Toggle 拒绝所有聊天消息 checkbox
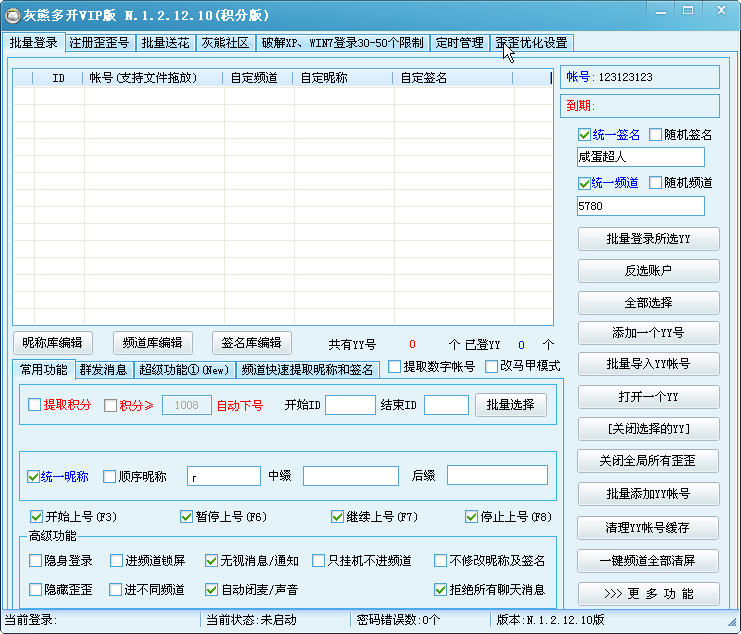 click(x=440, y=590)
